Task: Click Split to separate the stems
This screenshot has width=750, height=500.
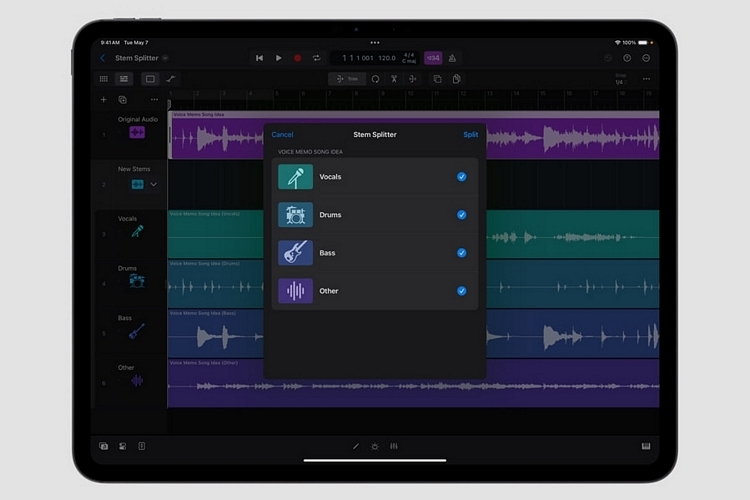Action: pyautogui.click(x=470, y=134)
